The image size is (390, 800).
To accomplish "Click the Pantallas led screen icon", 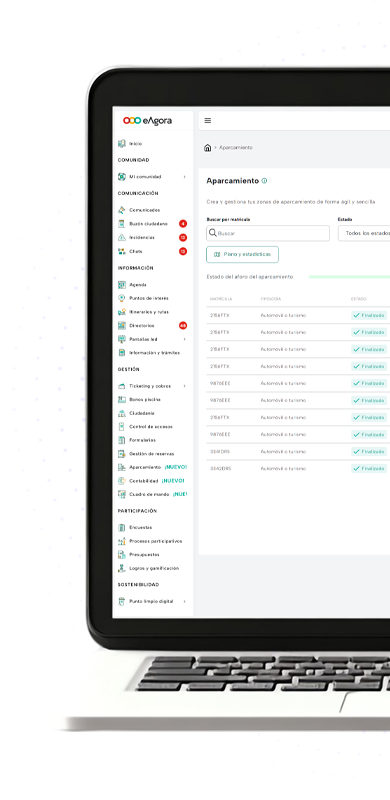I will [x=121, y=339].
